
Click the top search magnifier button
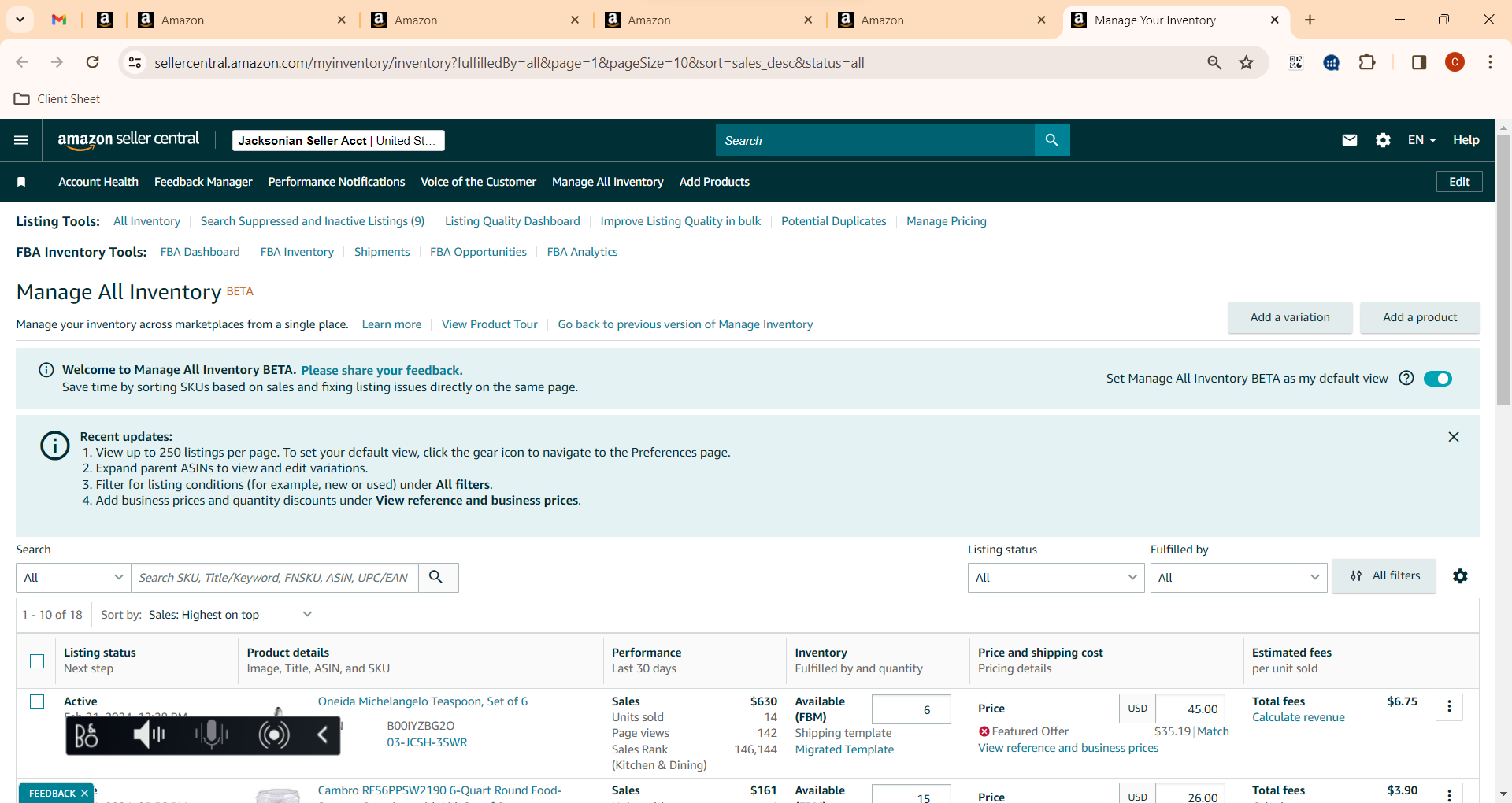[1051, 140]
